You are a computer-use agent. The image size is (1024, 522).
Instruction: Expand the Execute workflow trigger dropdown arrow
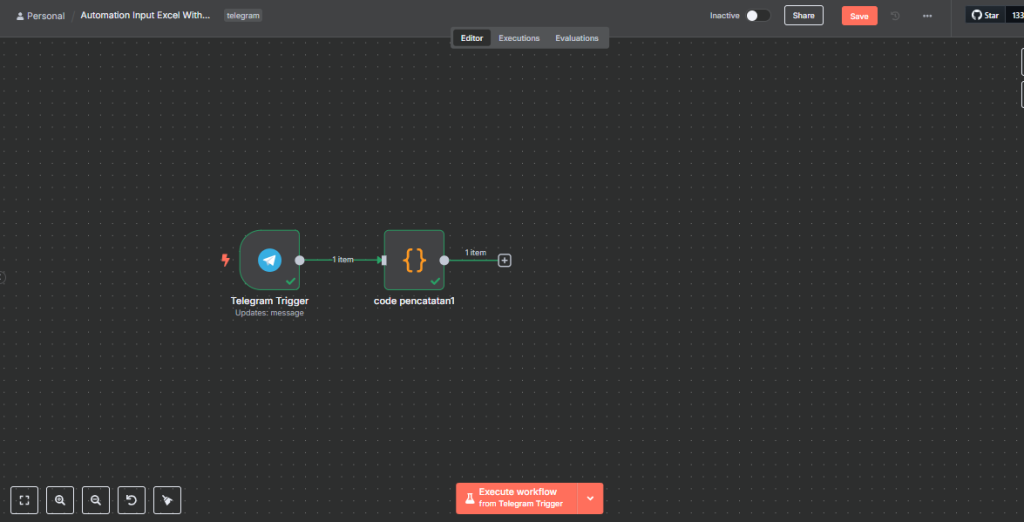point(590,498)
